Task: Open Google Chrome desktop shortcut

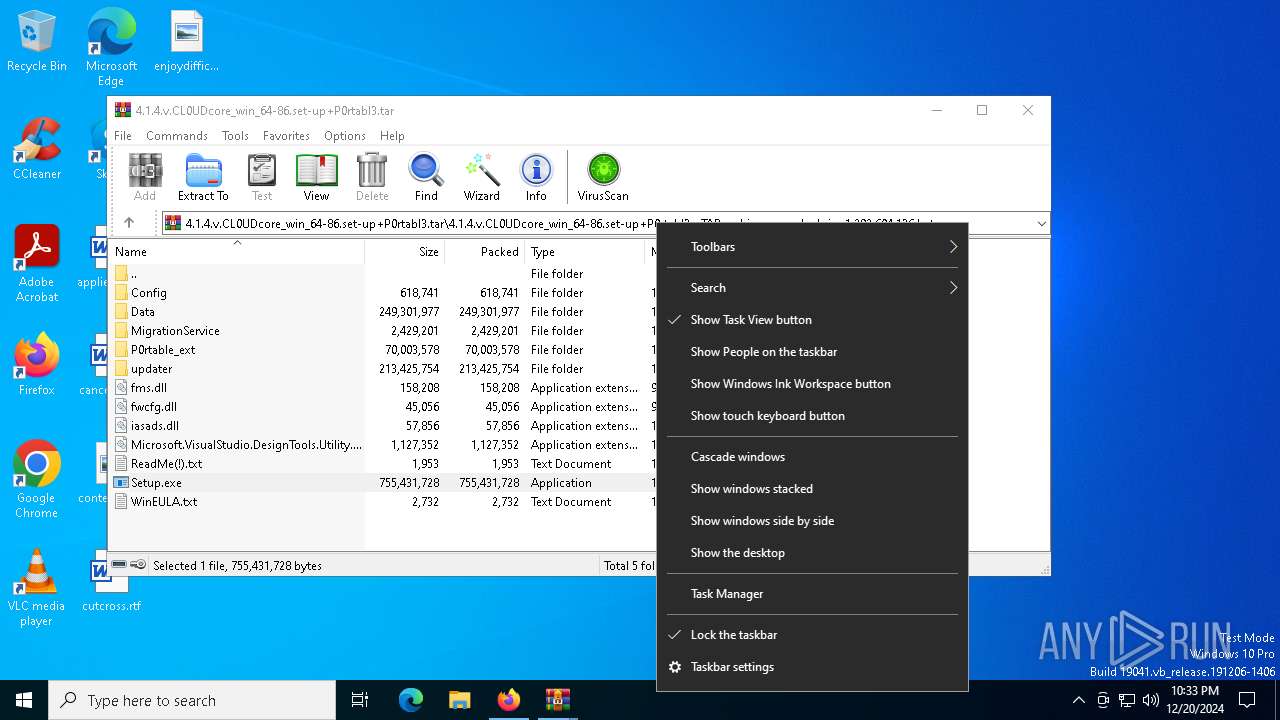Action: [37, 480]
